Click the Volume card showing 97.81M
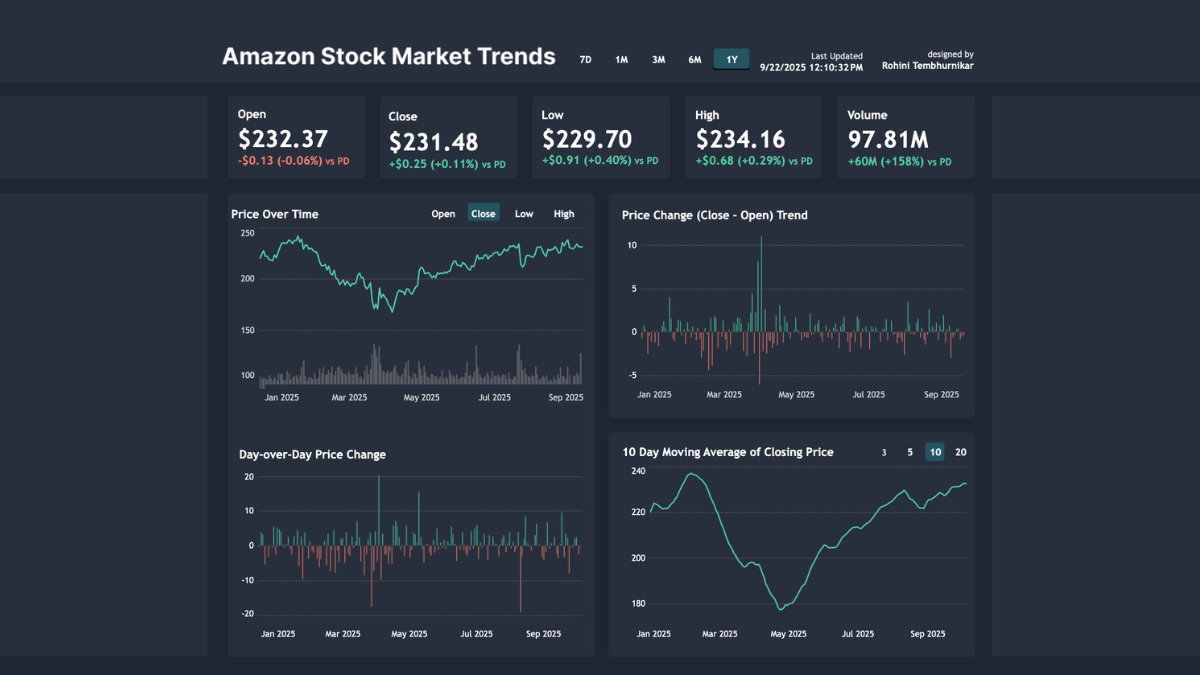Image resolution: width=1200 pixels, height=675 pixels. point(905,136)
